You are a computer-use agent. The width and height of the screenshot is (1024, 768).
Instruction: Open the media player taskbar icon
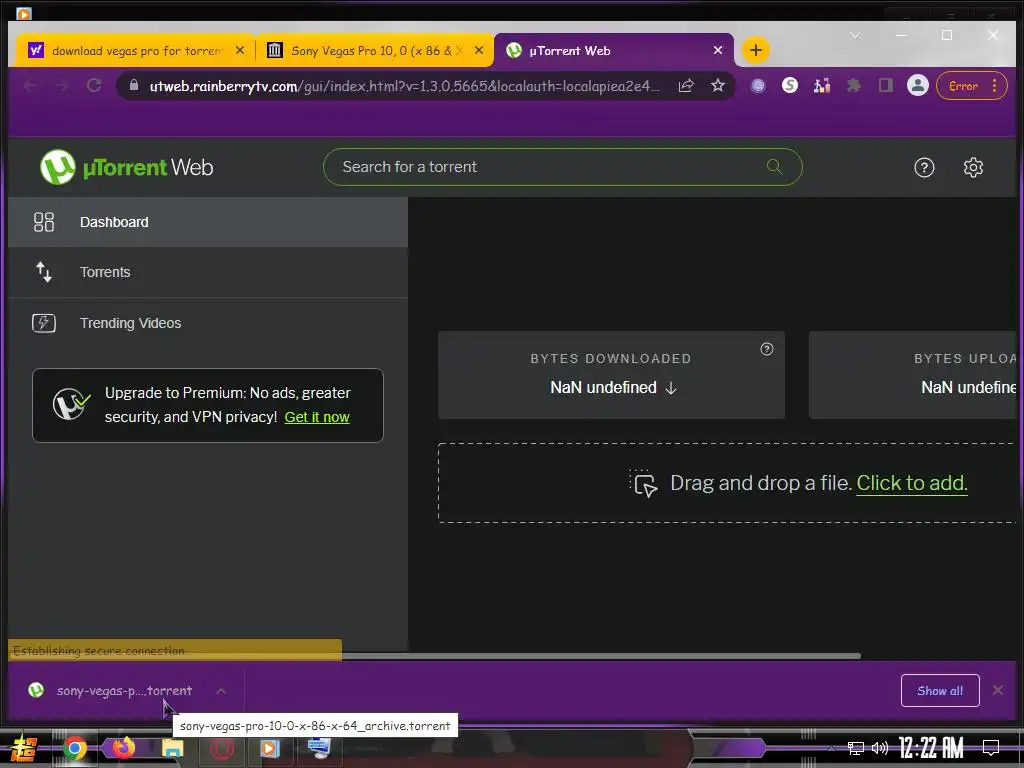269,748
